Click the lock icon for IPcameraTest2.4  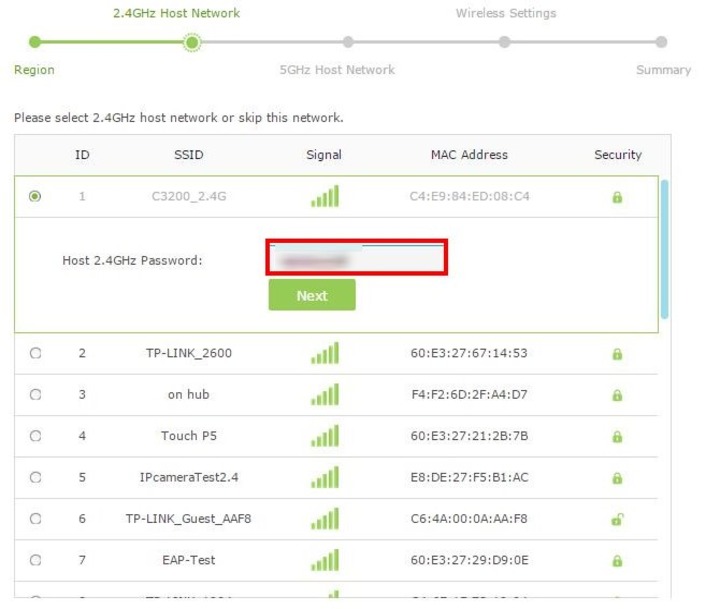click(x=617, y=478)
